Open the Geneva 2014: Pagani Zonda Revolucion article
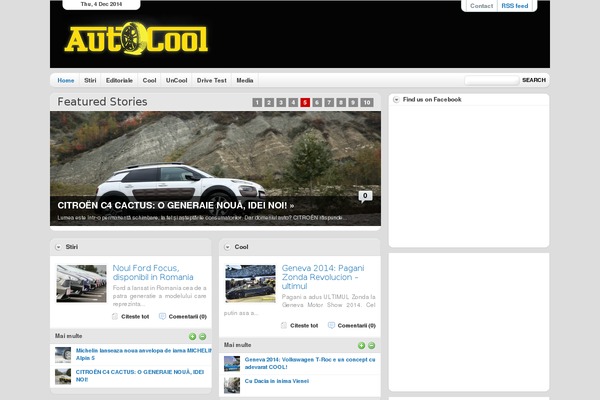This screenshot has height=400, width=600. [323, 277]
